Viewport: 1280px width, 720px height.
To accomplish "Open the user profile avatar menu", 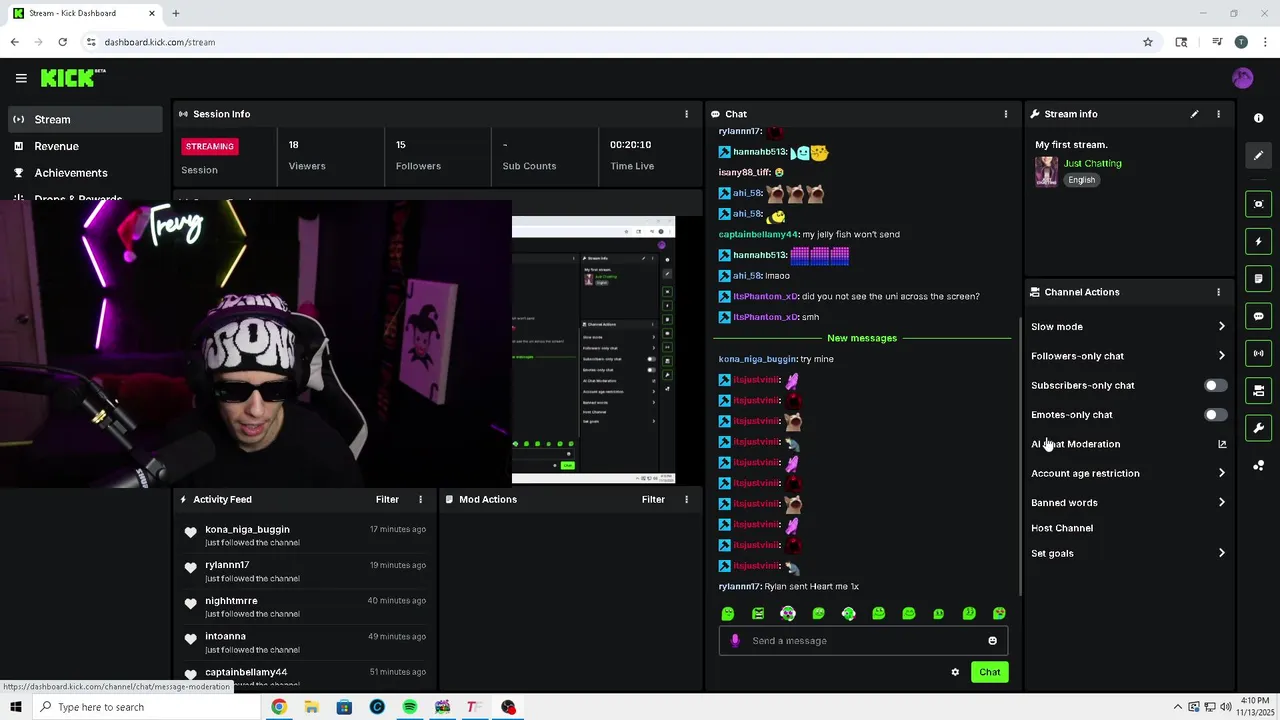I will 1243,78.
